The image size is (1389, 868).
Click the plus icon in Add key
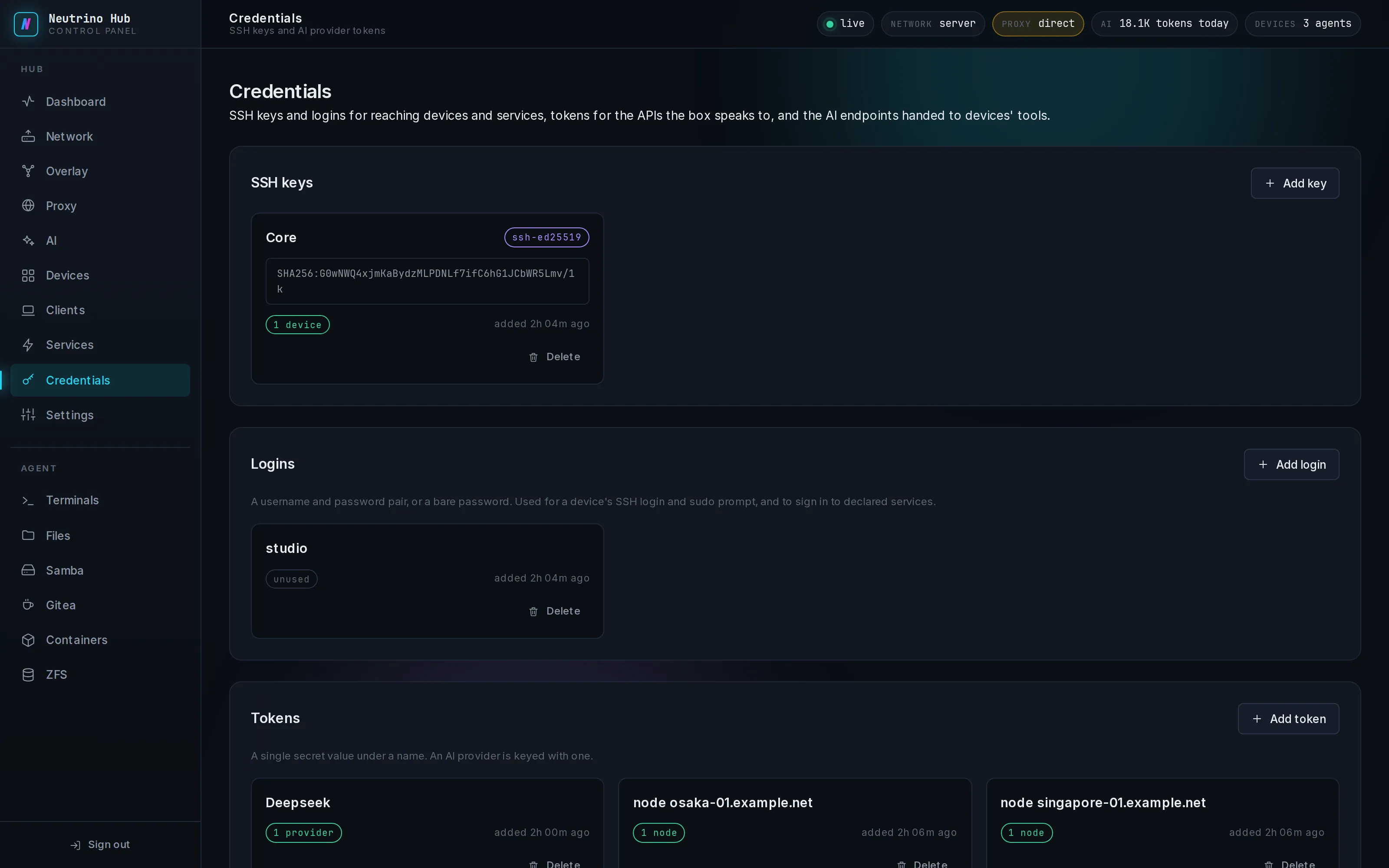pyautogui.click(x=1270, y=183)
